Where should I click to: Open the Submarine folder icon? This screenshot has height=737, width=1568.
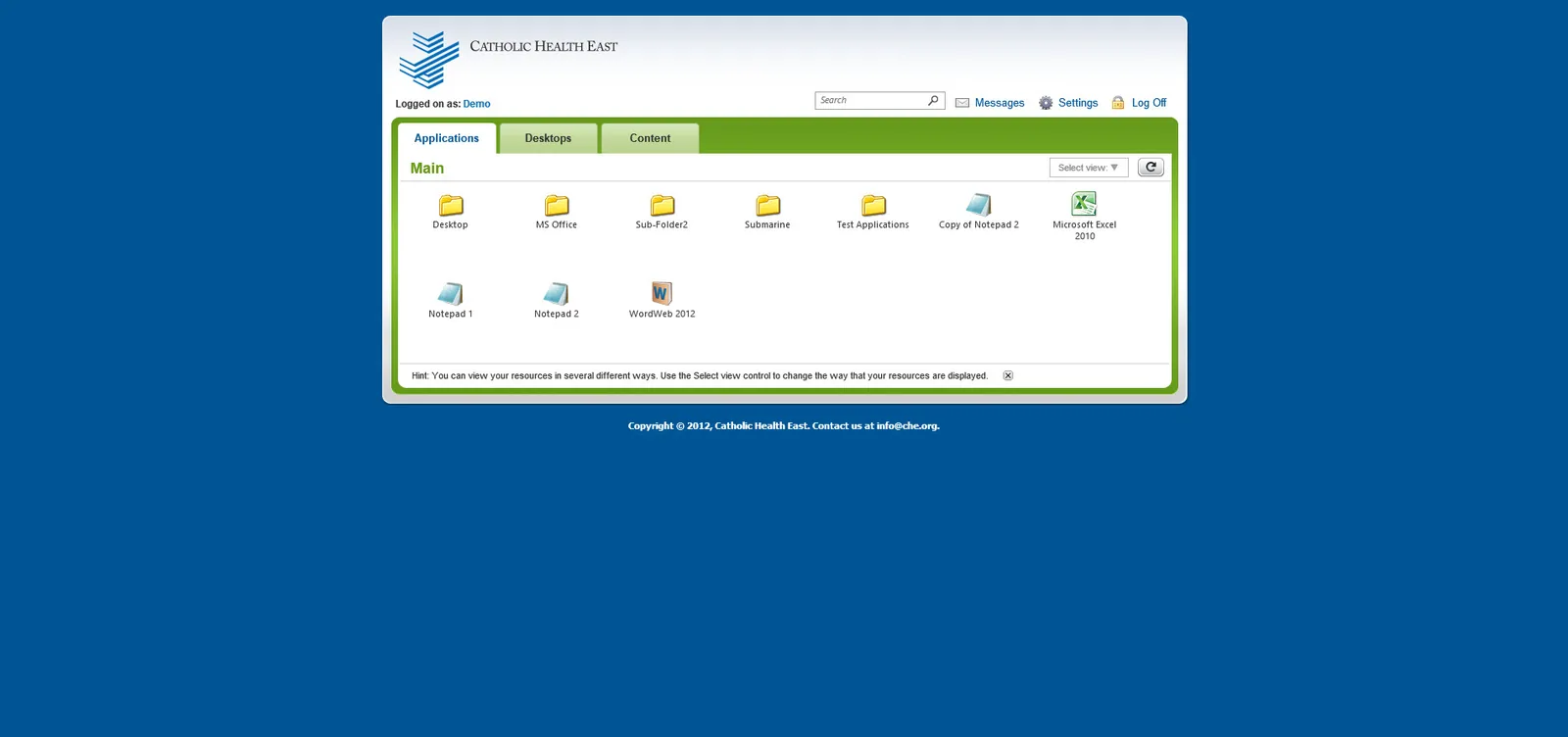(768, 205)
